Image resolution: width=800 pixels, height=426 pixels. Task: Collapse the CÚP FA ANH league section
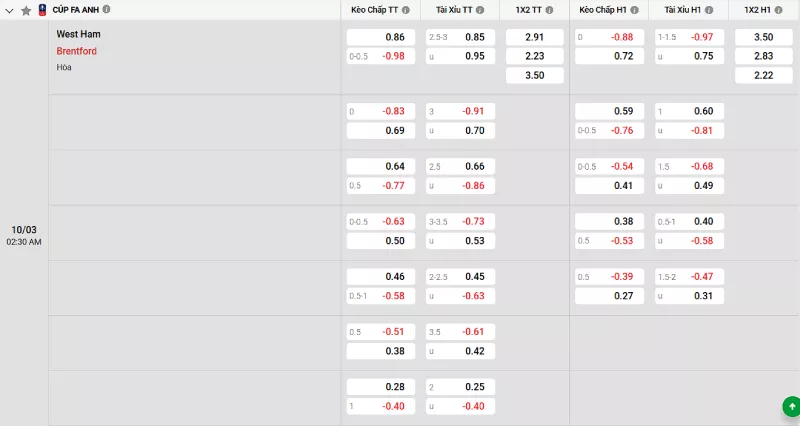(10, 10)
